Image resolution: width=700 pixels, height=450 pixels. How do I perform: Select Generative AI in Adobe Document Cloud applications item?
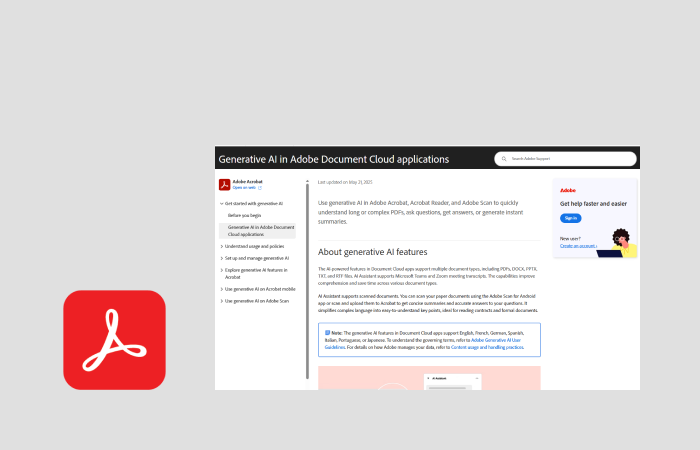click(257, 231)
